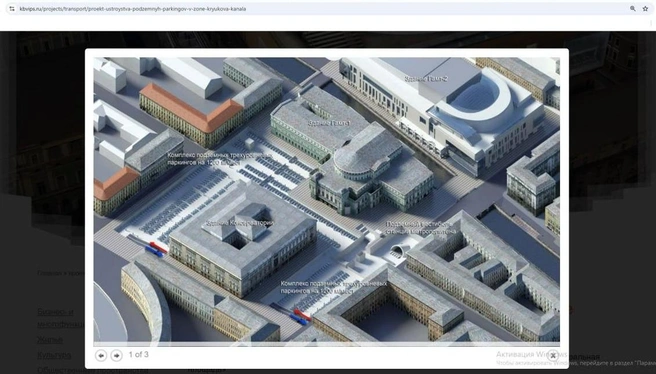Image resolution: width=656 pixels, height=374 pixels.
Task: Close the image lightbox with X
Action: pos(553,356)
